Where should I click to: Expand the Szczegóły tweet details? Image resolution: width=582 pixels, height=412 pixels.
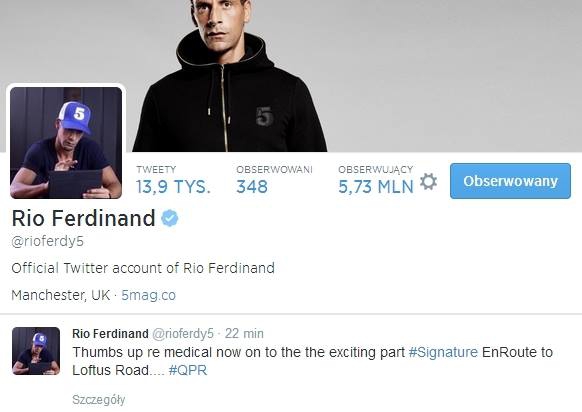(99, 400)
